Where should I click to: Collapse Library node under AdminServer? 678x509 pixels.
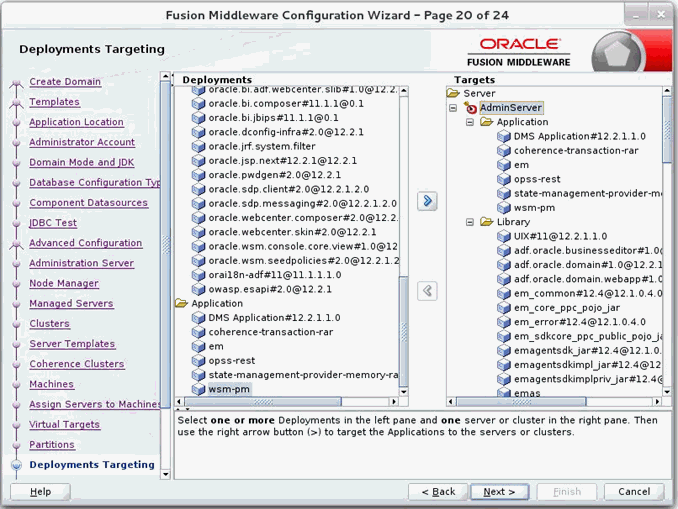pos(470,222)
